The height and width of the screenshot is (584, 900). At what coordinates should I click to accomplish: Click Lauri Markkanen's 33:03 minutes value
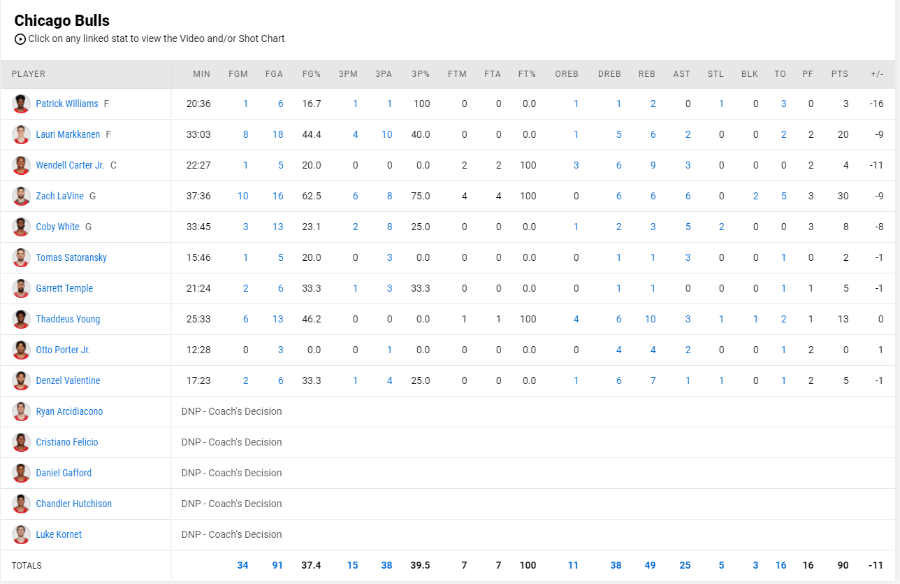click(x=198, y=134)
